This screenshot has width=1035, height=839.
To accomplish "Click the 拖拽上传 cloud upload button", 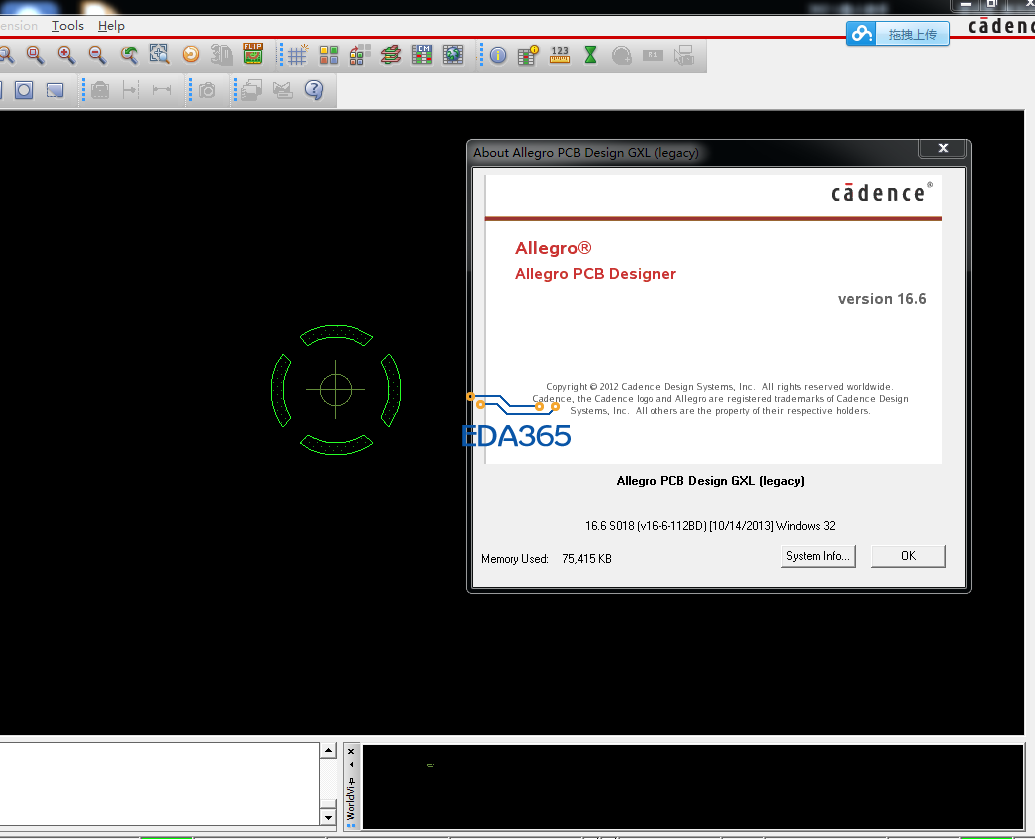I will [x=898, y=34].
